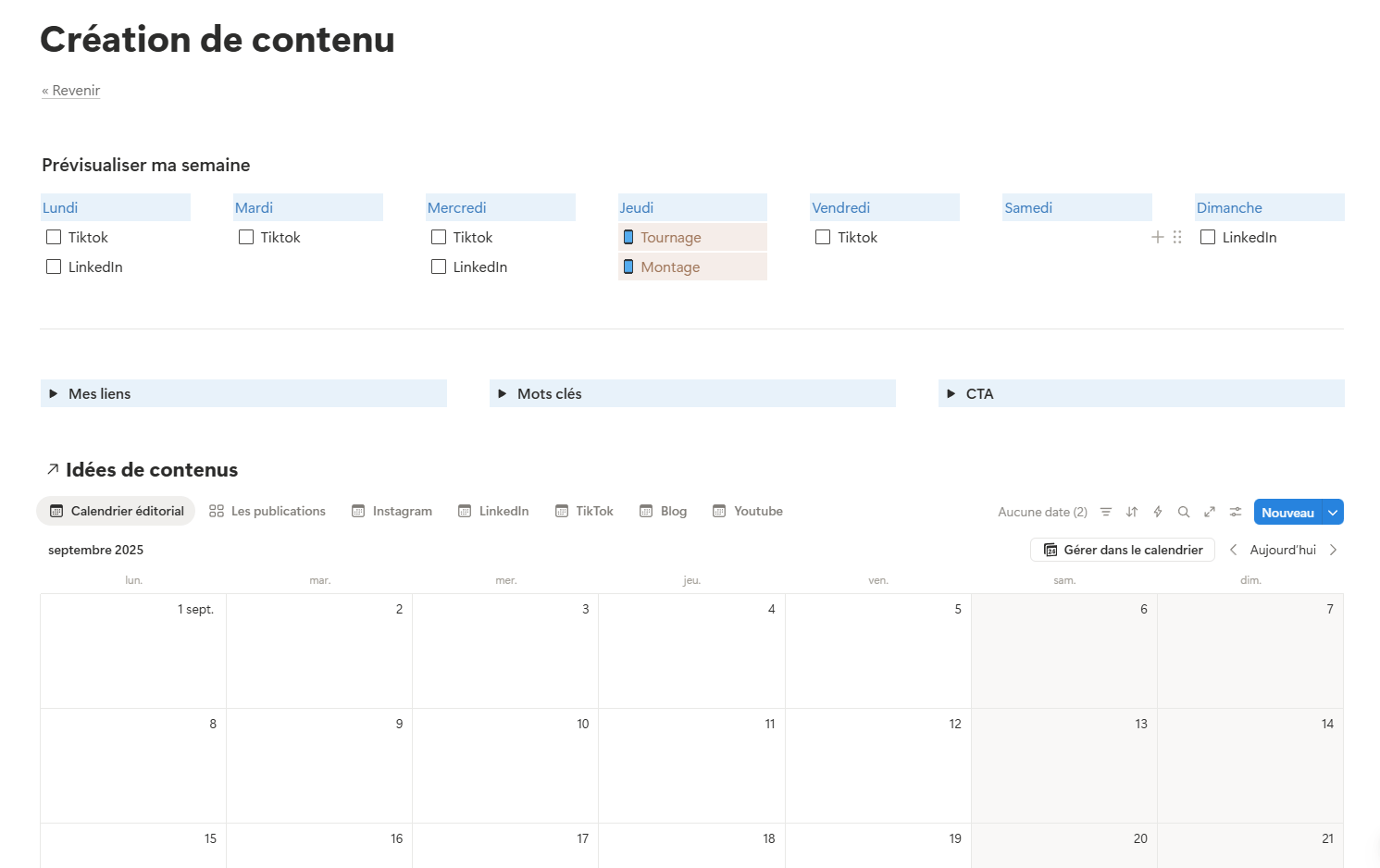Open automations lightning bolt icon
The width and height of the screenshot is (1380, 868).
(1157, 512)
